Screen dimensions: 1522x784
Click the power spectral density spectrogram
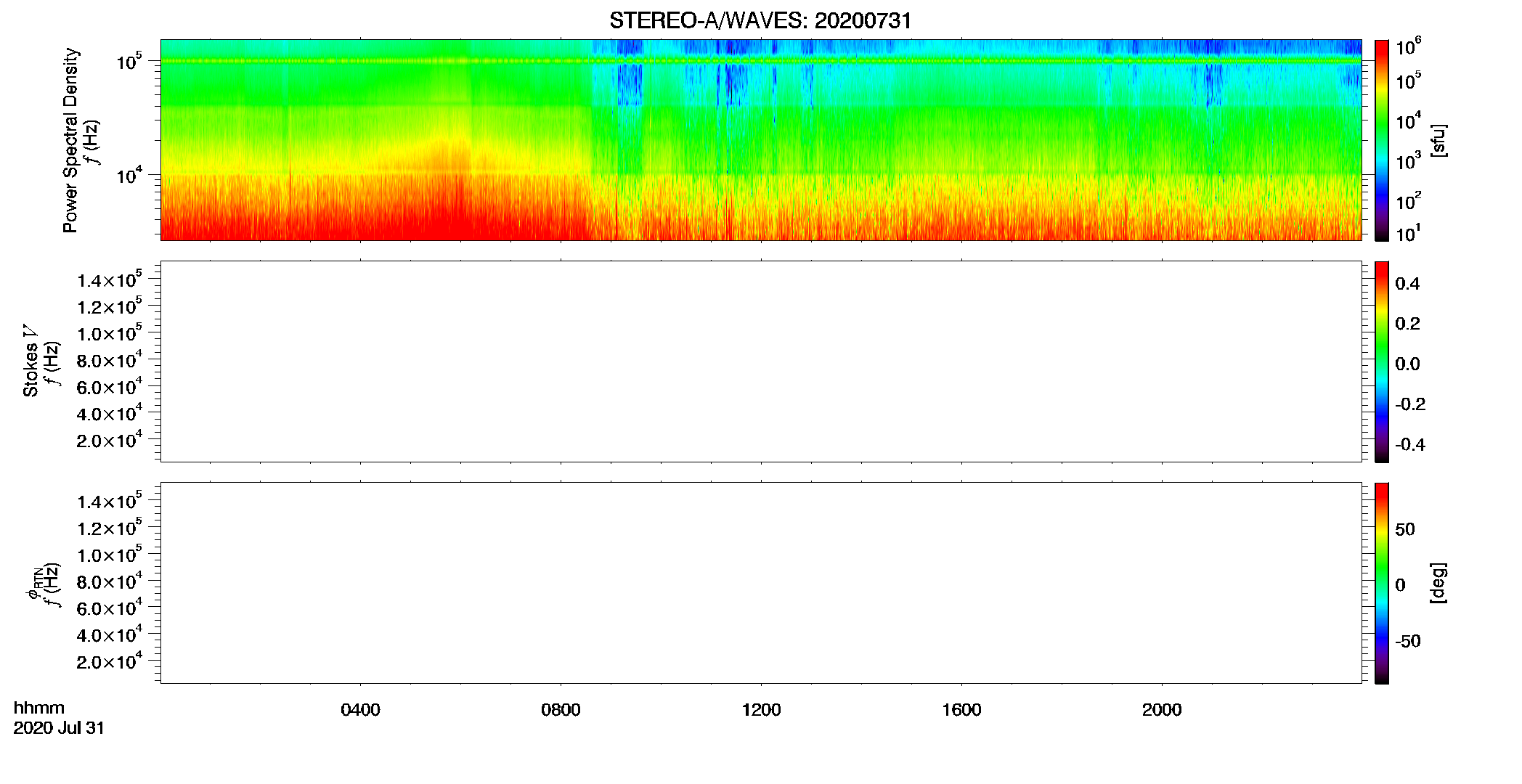761,140
